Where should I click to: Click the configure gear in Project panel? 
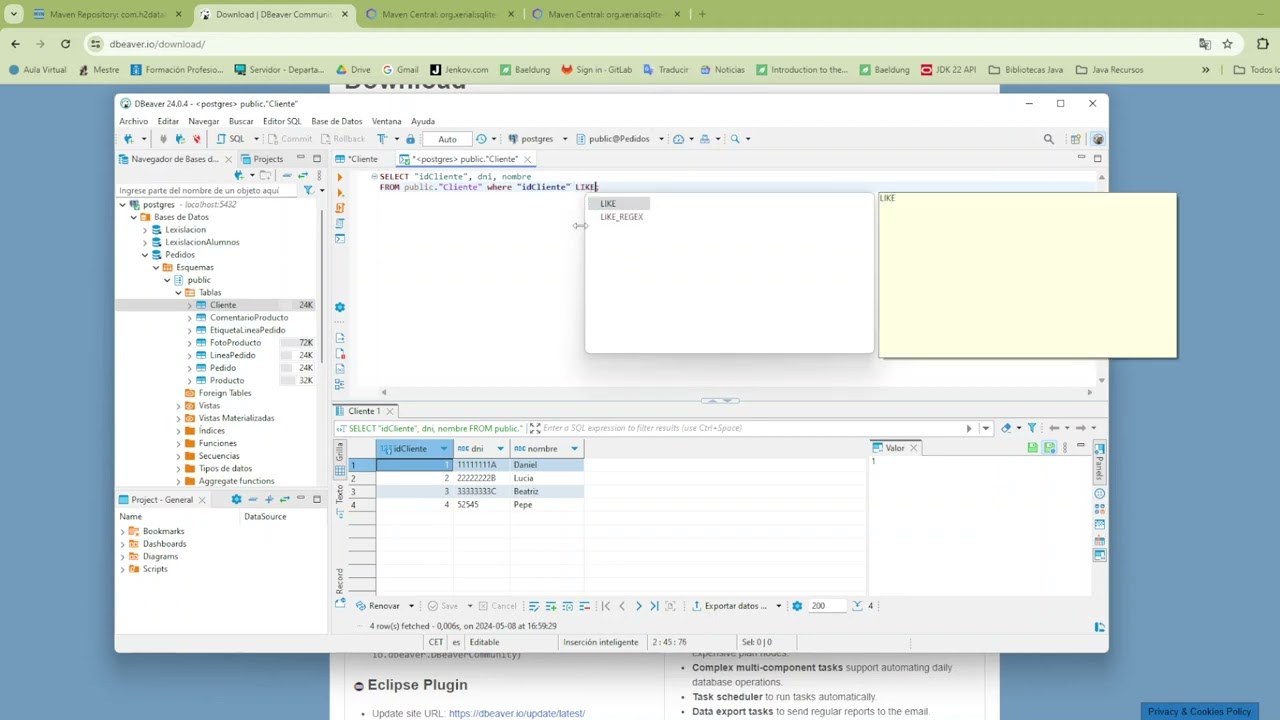[236, 499]
